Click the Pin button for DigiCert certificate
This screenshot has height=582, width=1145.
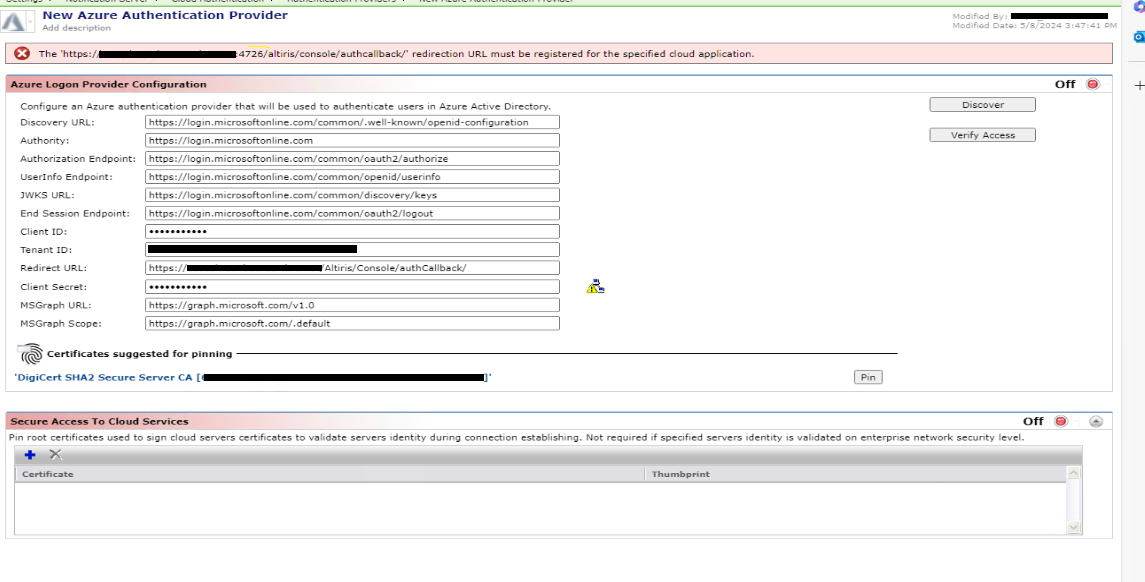point(868,378)
